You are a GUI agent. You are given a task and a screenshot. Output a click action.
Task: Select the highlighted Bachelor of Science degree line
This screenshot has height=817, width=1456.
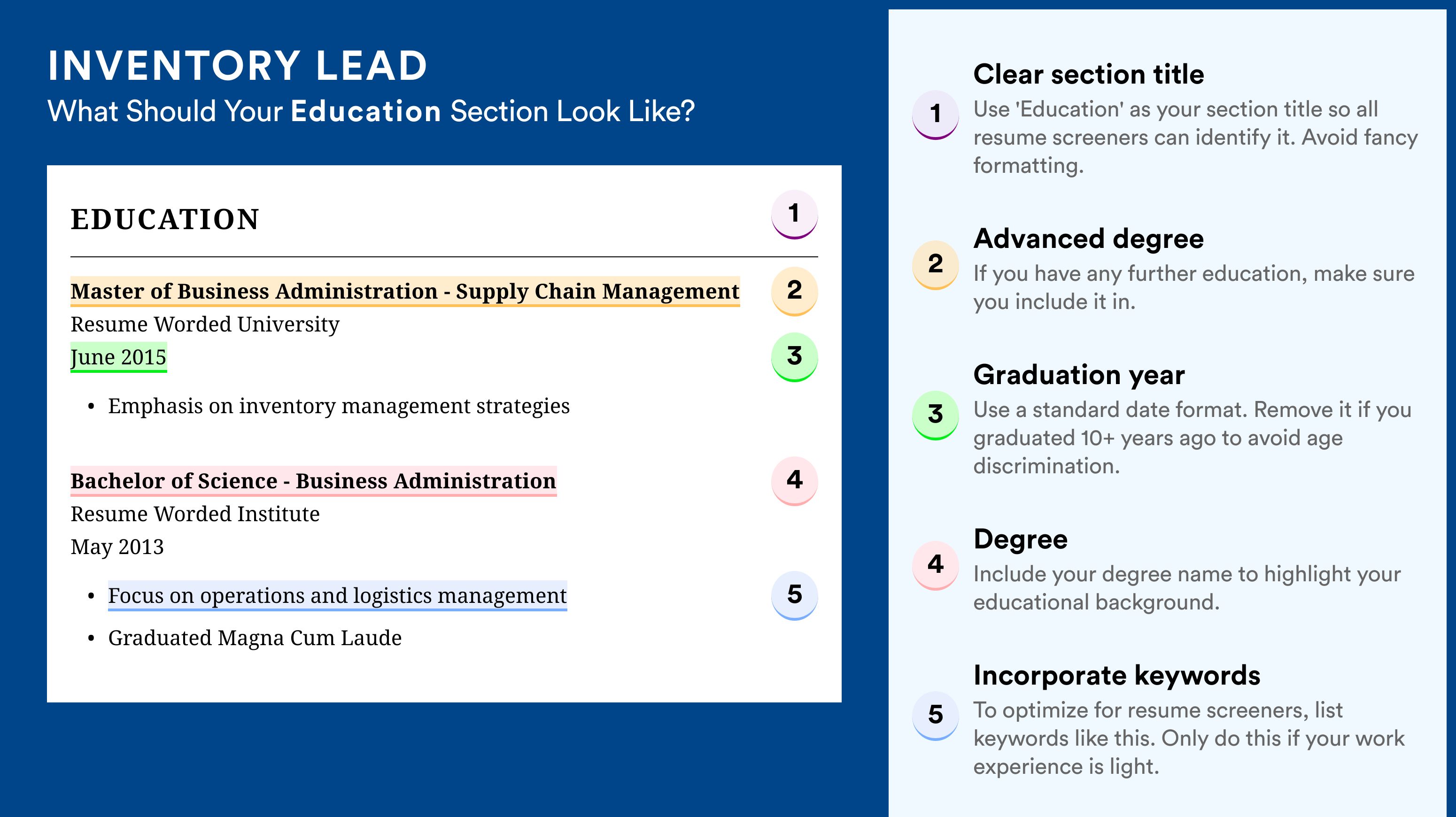[x=313, y=481]
